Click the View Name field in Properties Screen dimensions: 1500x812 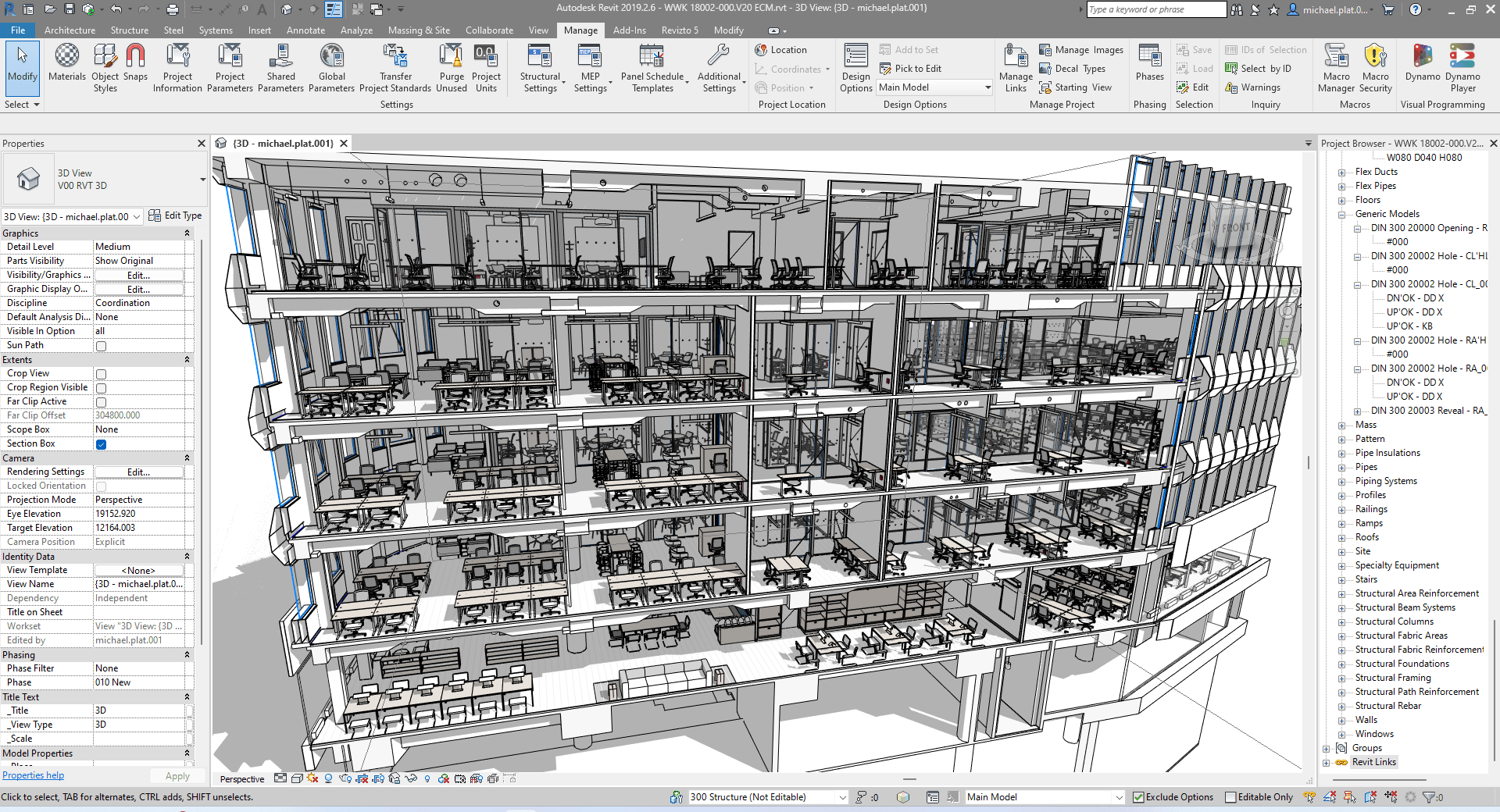(x=139, y=584)
